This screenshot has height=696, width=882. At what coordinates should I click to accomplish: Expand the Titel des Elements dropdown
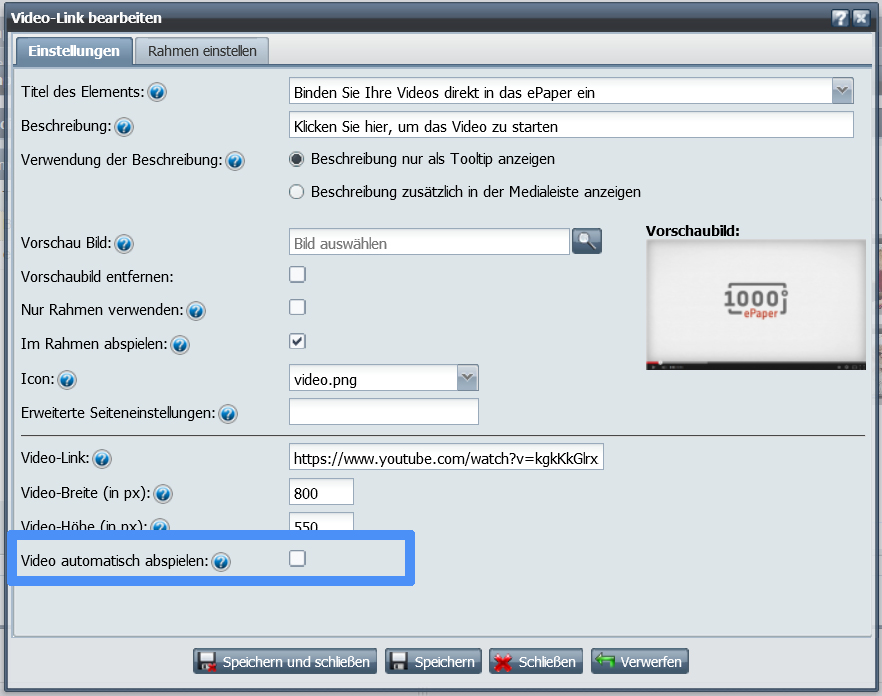tap(842, 91)
